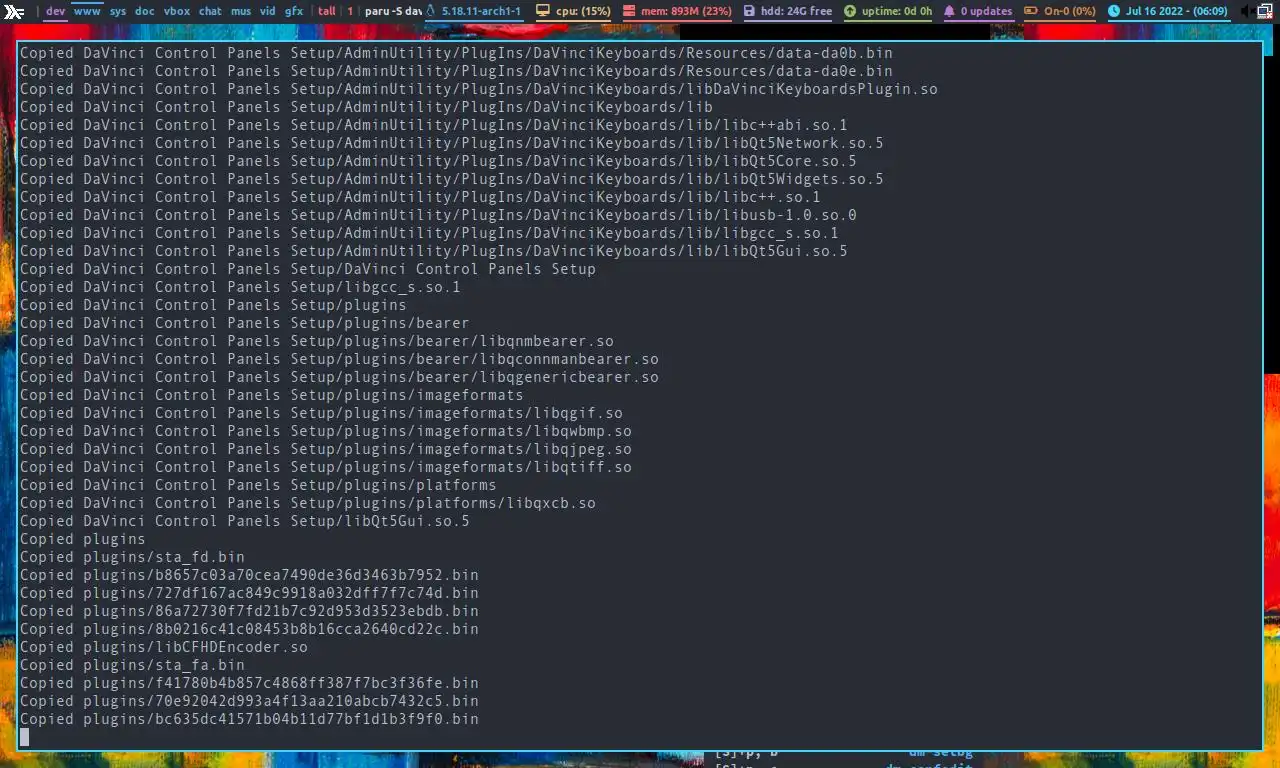This screenshot has height=768, width=1280.
Task: Click the plugins/f41780b4b857c4868ff387f7bc3f36fe.bin line
Action: tap(249, 683)
